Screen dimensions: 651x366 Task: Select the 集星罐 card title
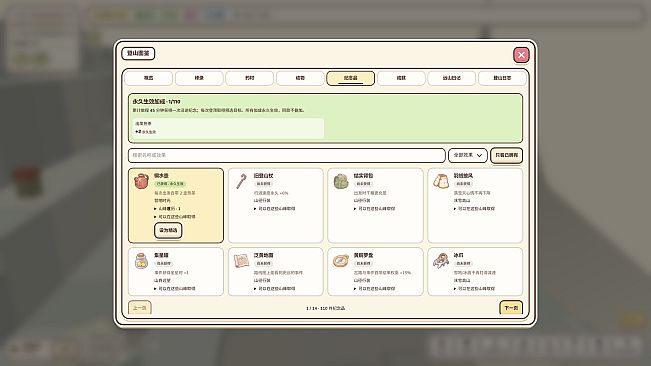162,255
